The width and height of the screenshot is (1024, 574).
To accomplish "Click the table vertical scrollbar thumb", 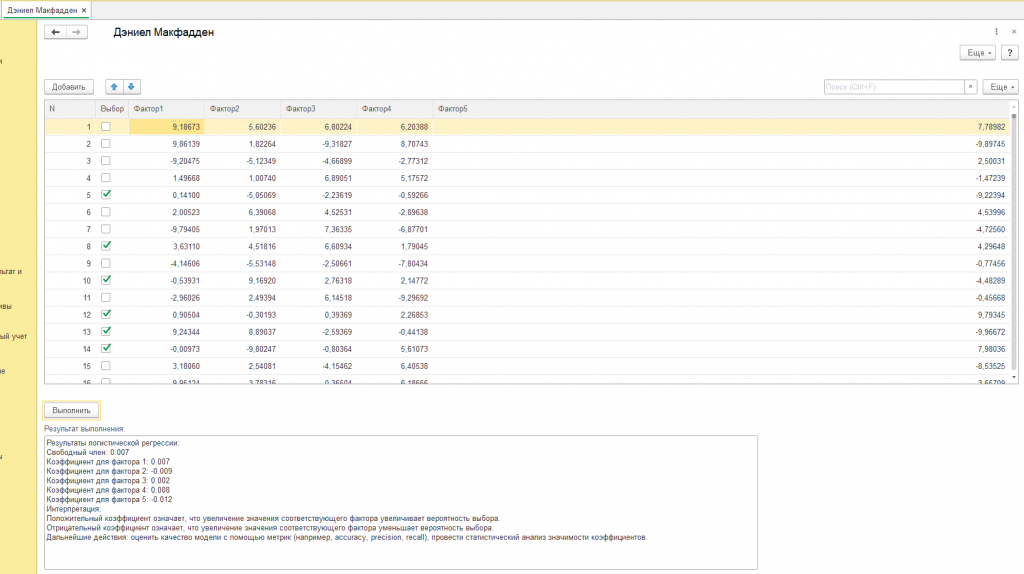I will point(1014,242).
